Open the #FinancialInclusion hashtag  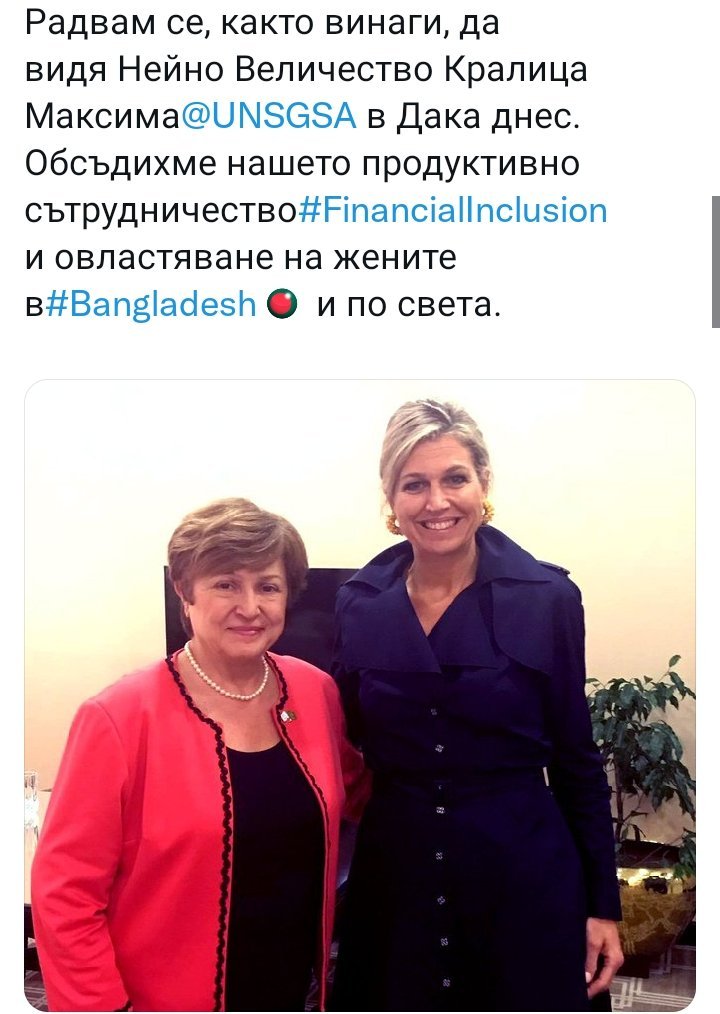click(452, 211)
